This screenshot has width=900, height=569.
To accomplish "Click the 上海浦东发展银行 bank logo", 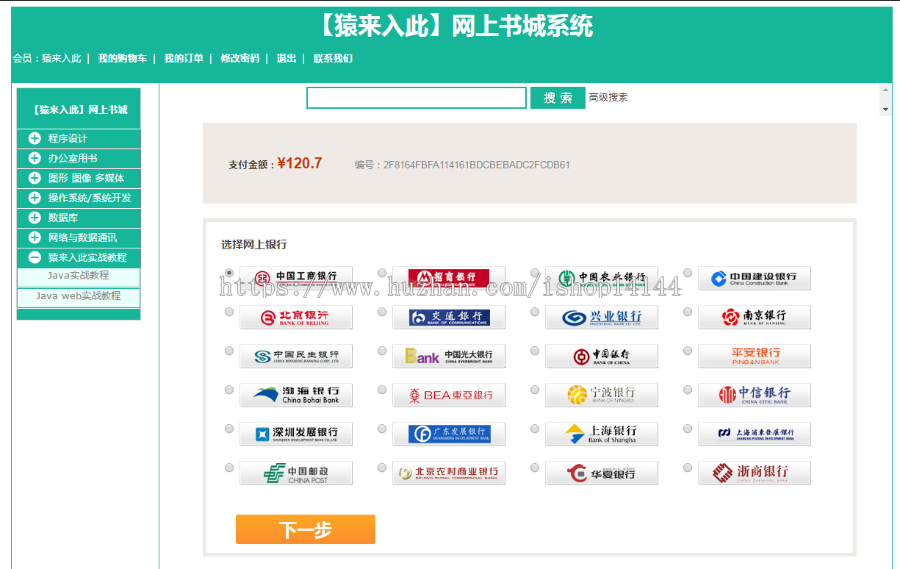I will 754,434.
